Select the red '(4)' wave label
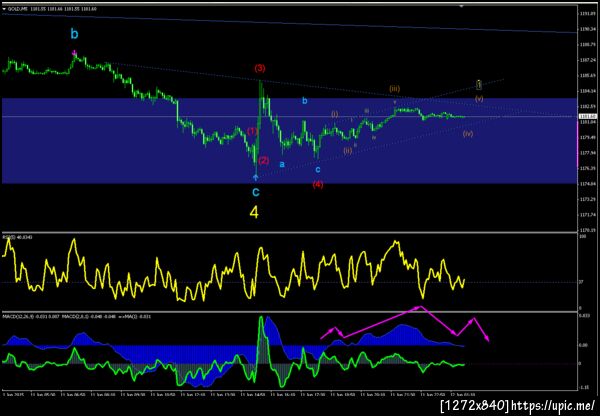 click(318, 184)
